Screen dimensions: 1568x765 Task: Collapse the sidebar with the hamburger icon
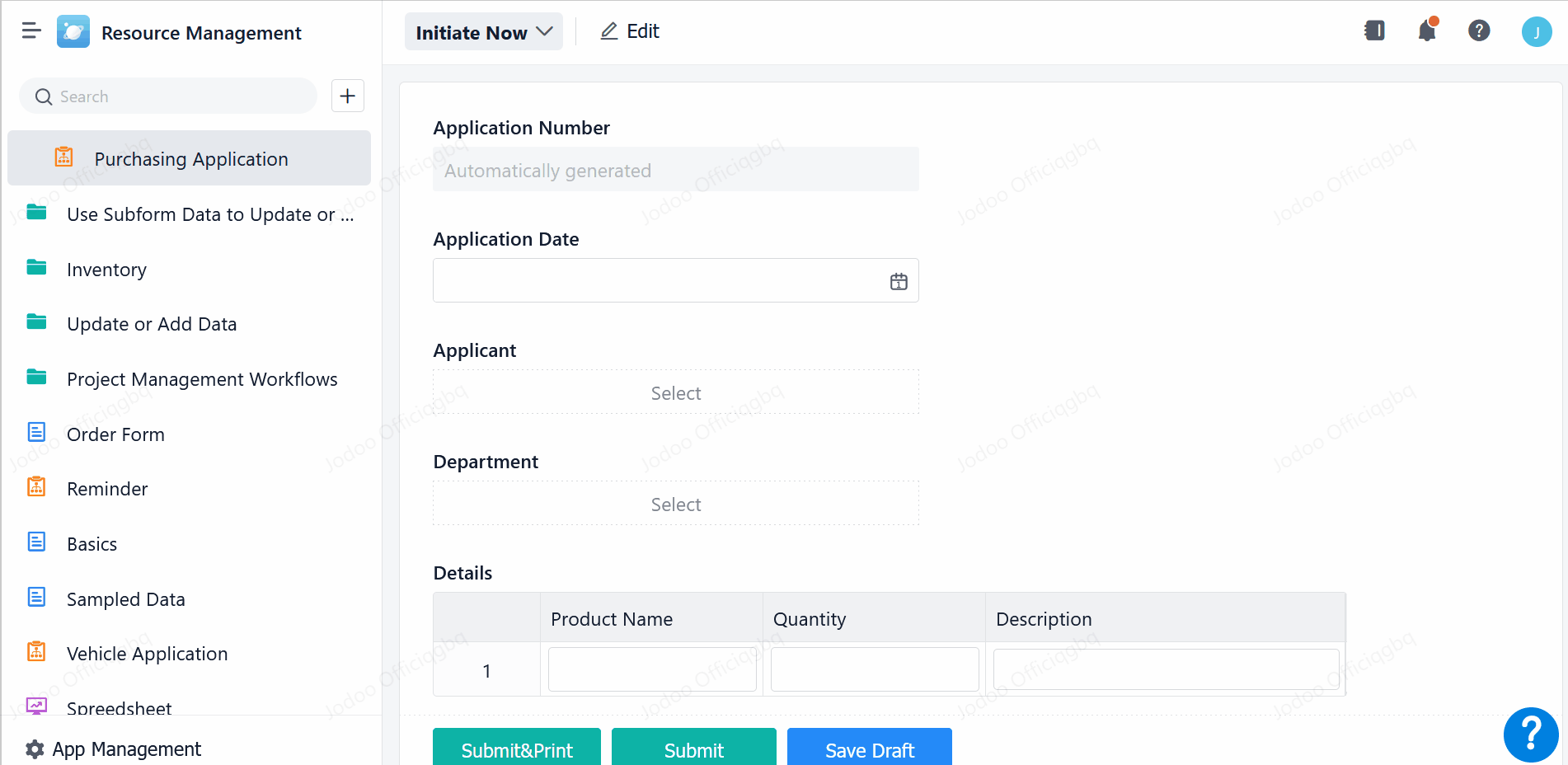(31, 31)
